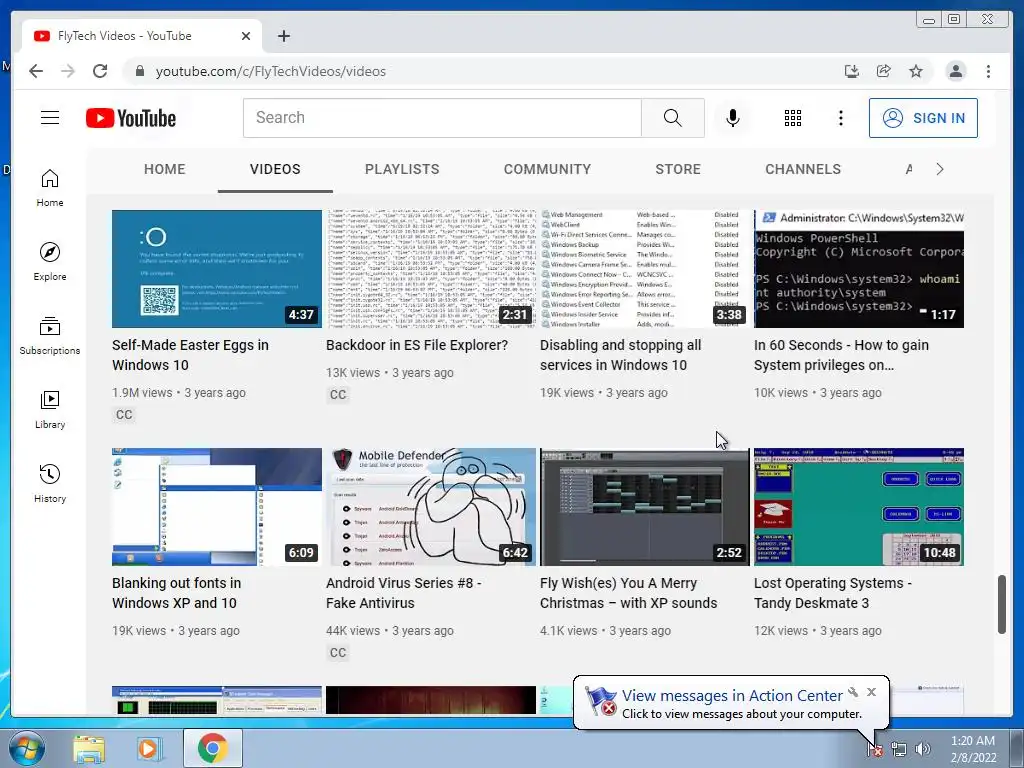Dismiss the Action Center notification balloon
The image size is (1024, 768).
click(871, 692)
